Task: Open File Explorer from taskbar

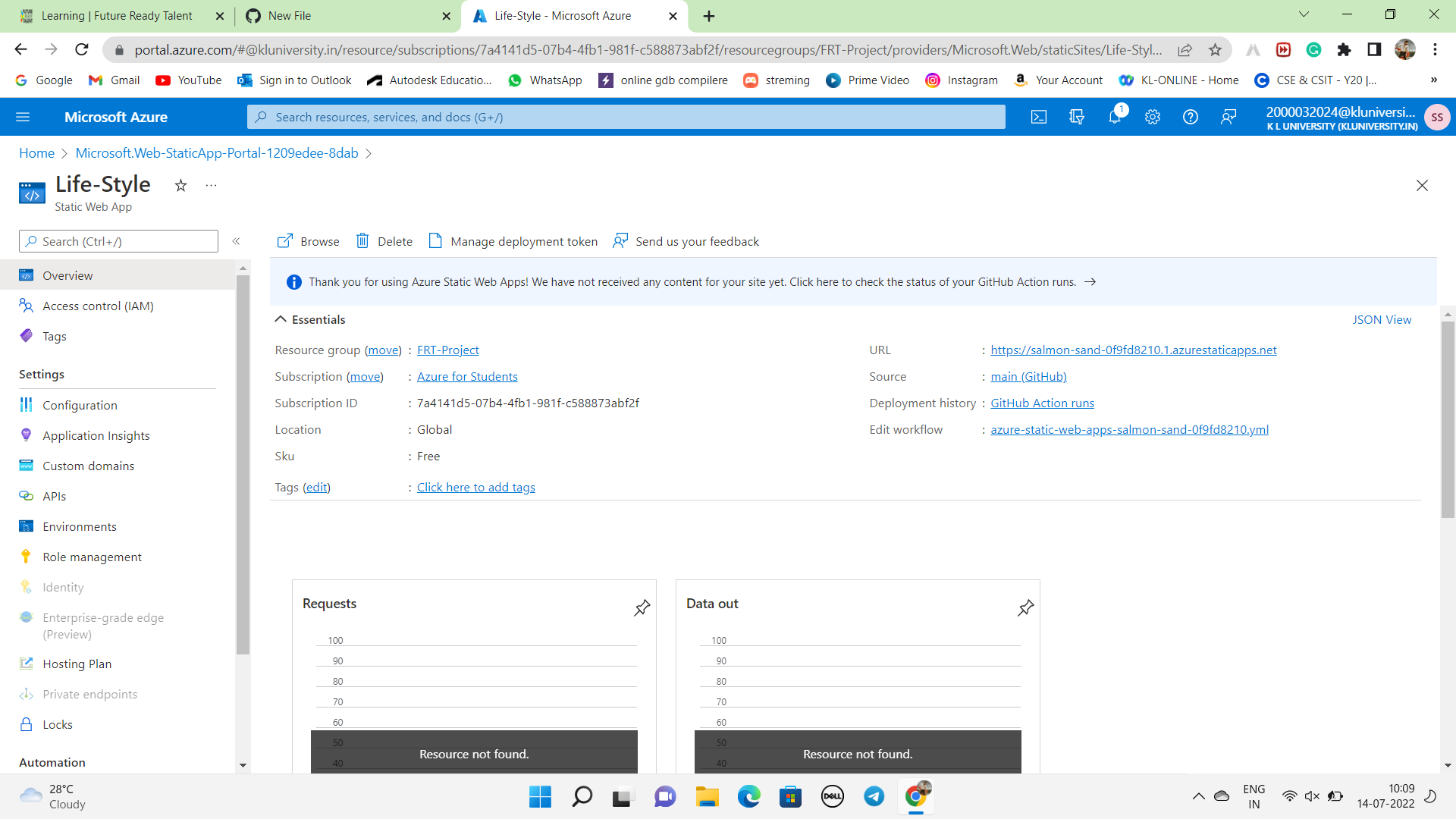Action: pos(707,796)
